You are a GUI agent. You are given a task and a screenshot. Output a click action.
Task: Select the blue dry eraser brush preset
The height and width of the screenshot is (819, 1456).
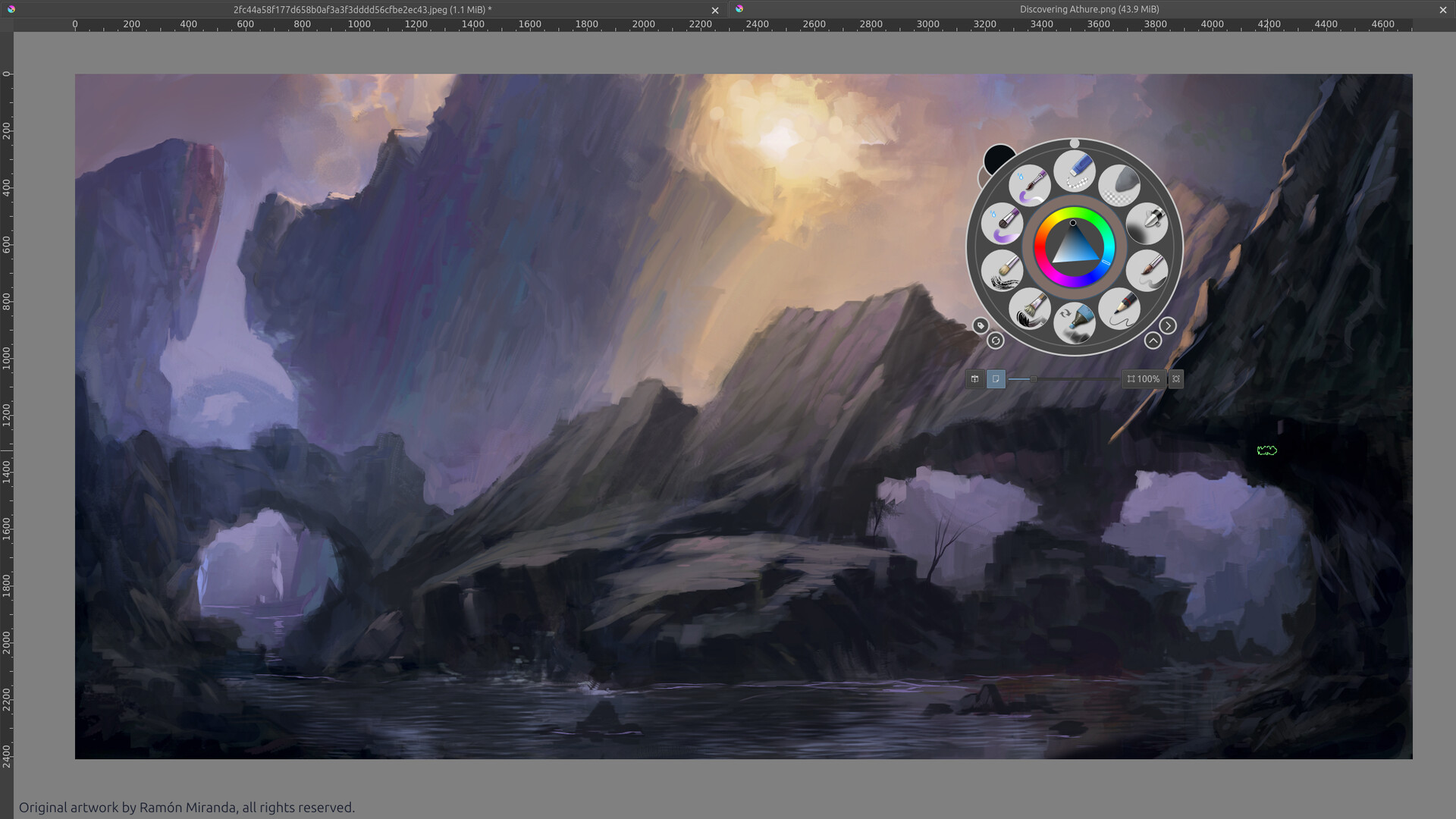click(x=1073, y=171)
